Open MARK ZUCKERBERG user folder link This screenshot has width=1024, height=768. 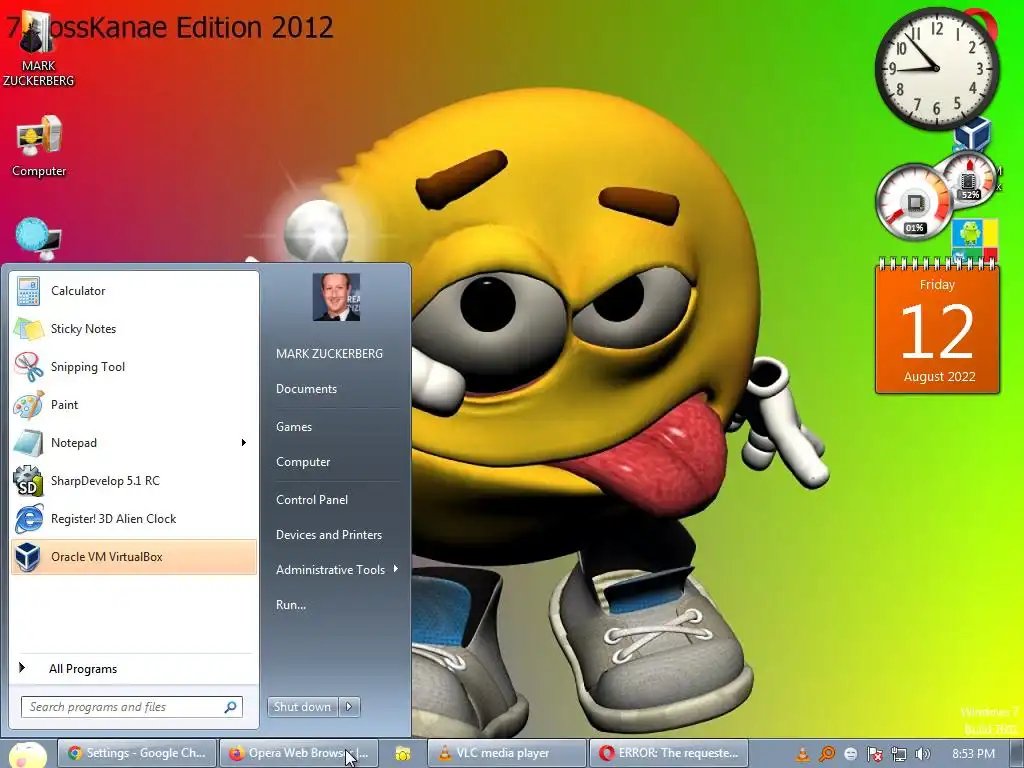coord(329,353)
